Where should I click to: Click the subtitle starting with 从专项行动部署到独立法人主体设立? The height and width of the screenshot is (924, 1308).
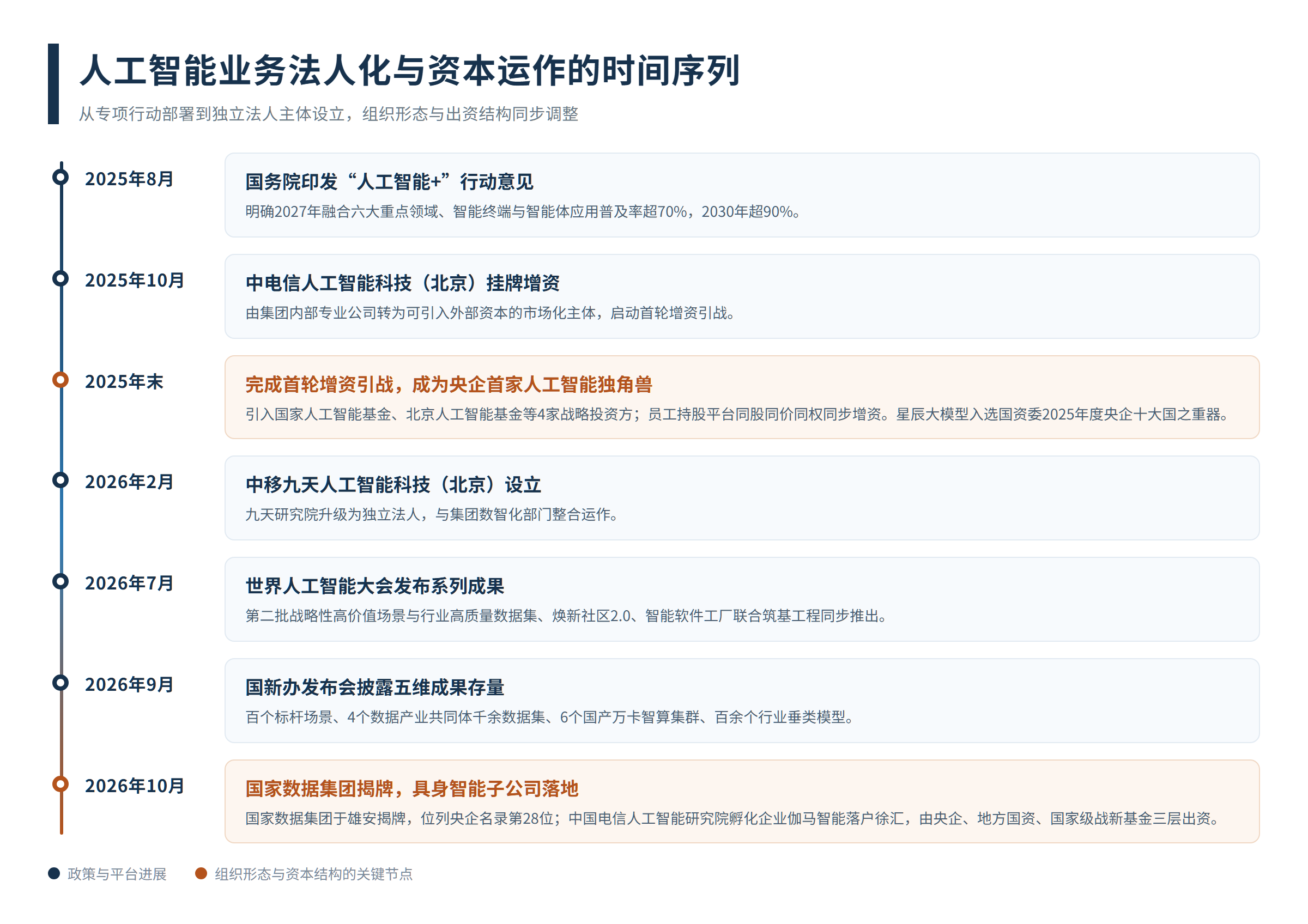329,114
